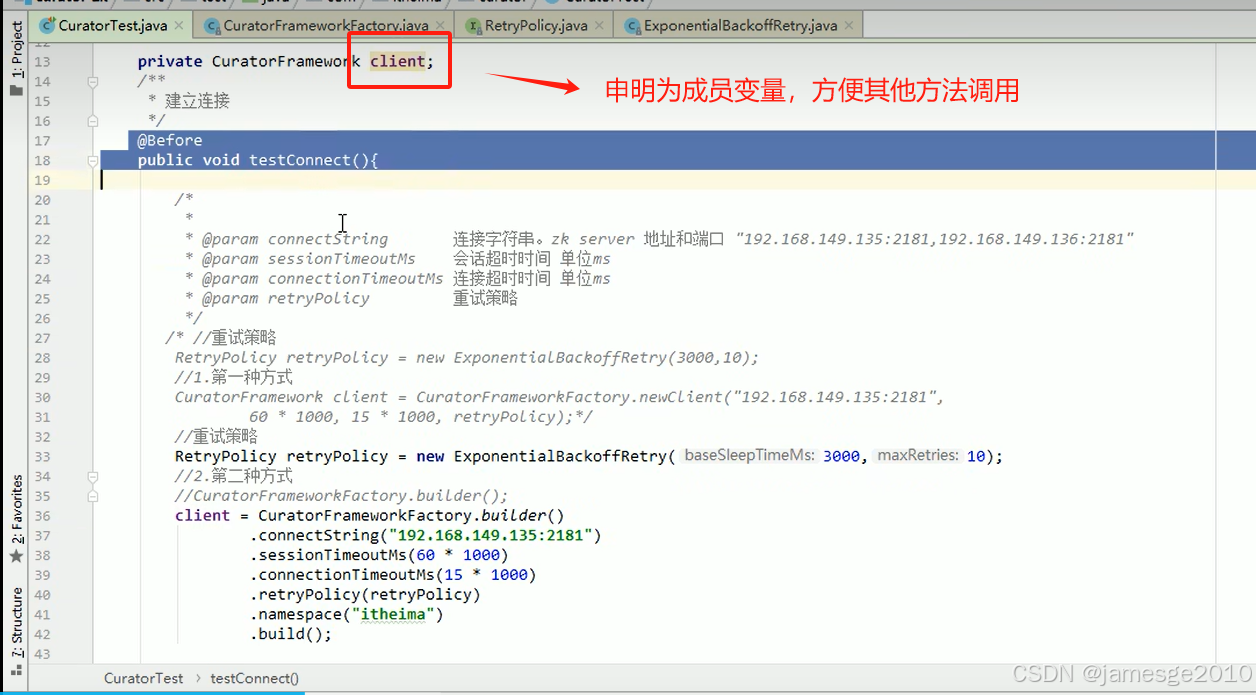This screenshot has width=1256, height=695.
Task: Click the comment //2.第二种方式 on line 34
Action: [x=234, y=476]
